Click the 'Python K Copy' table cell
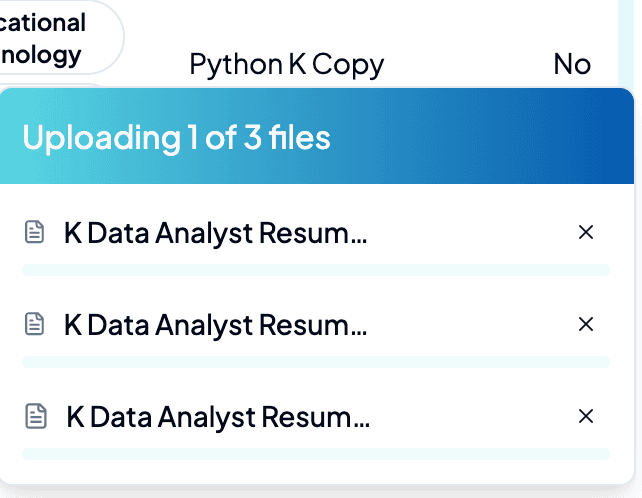The image size is (642, 498). pyautogui.click(x=287, y=65)
